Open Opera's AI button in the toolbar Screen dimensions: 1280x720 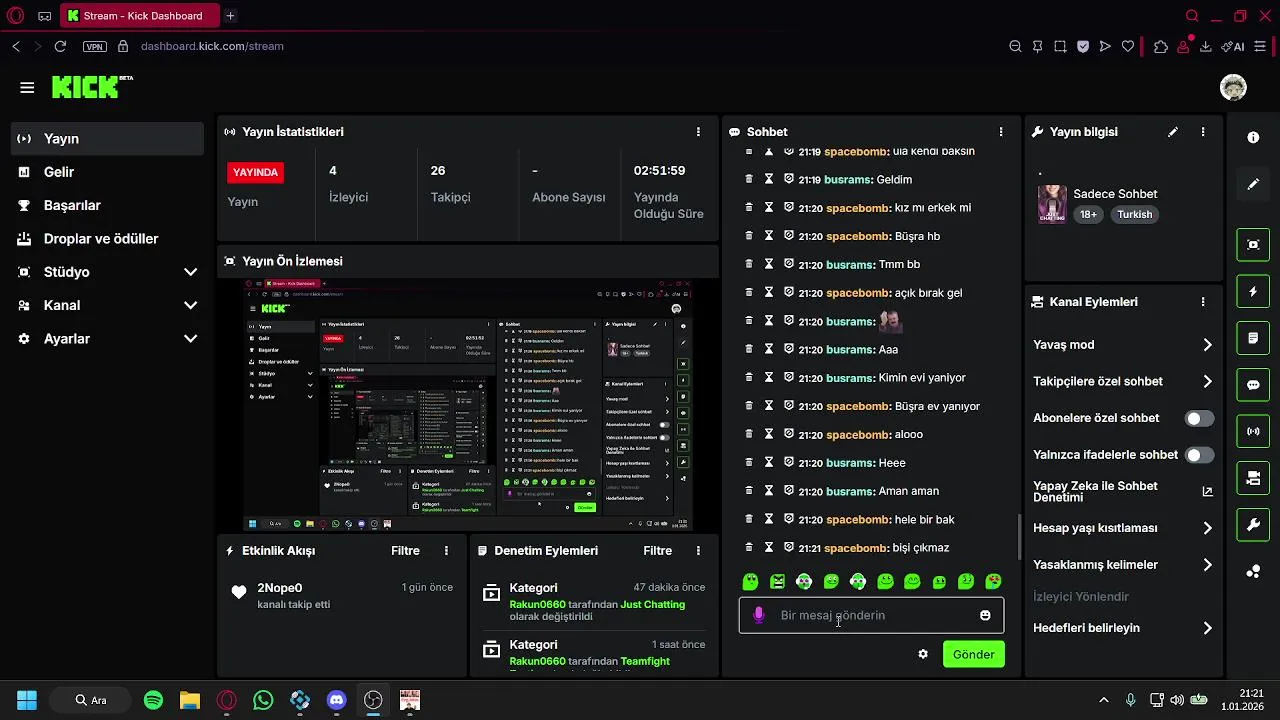click(x=1233, y=46)
